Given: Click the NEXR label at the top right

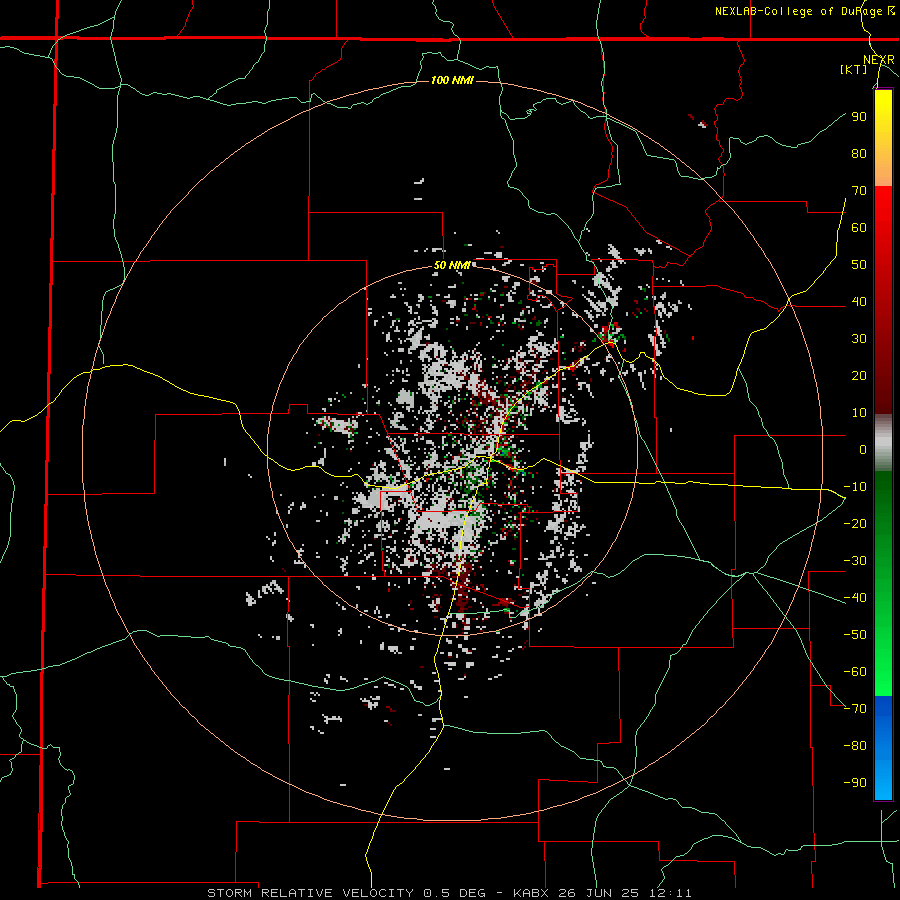Looking at the screenshot, I should click(879, 60).
